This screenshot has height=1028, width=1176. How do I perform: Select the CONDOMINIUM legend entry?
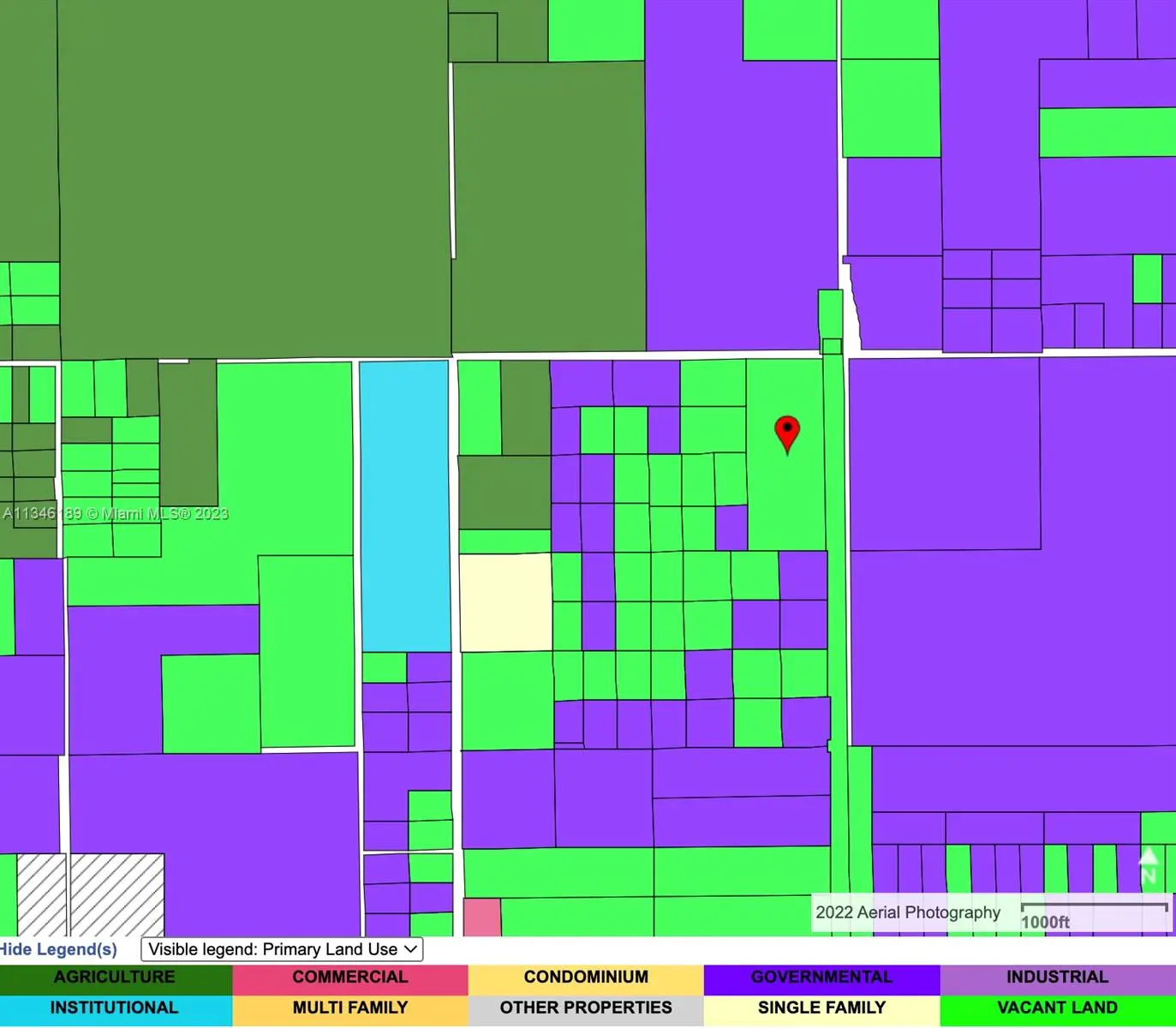[586, 977]
